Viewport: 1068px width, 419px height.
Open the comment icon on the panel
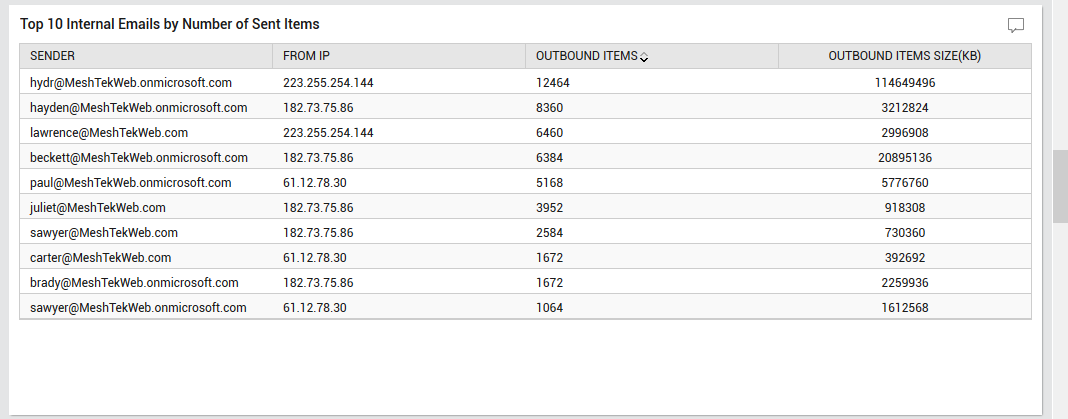point(1016,26)
